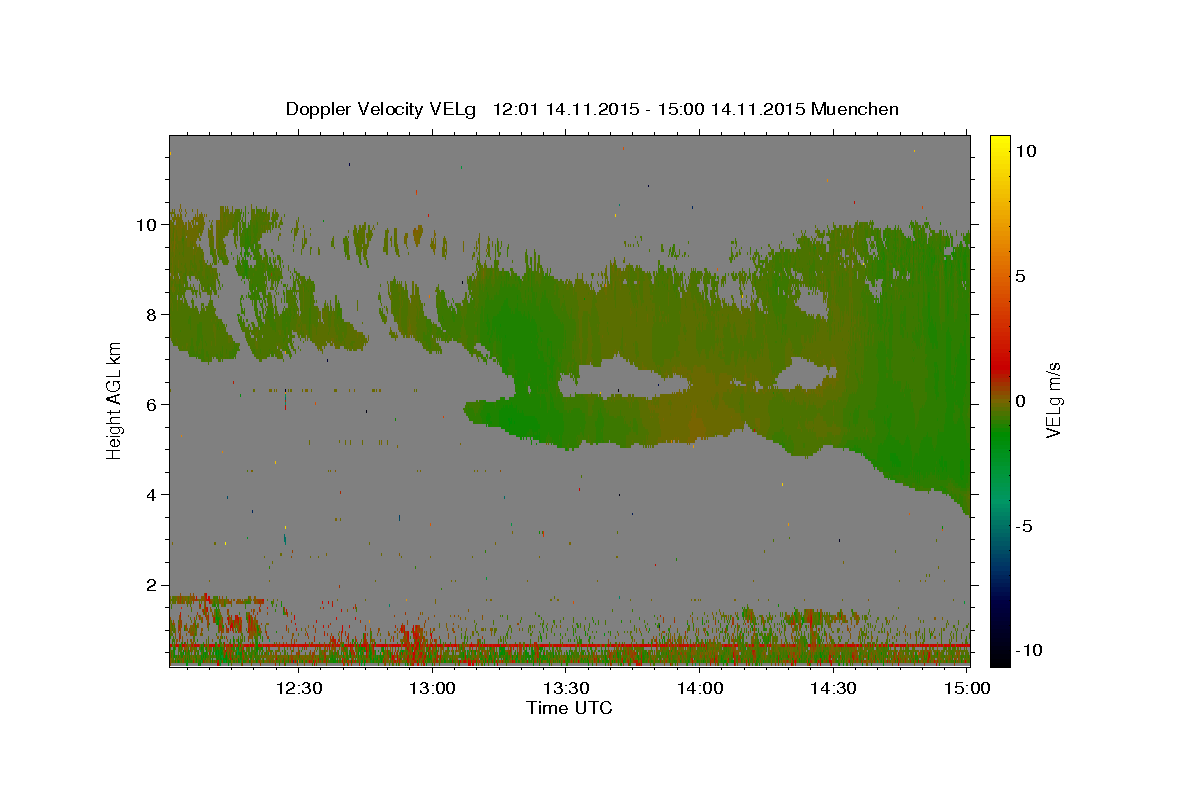Click the 'VELg m/s' colorbar title

tap(1053, 400)
